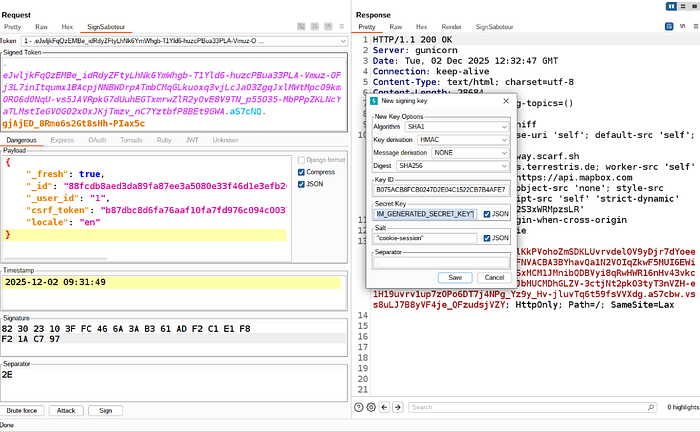Screen dimensions: 700x432
Task: Select top-bottom stacked layout icon
Action: [683, 6]
